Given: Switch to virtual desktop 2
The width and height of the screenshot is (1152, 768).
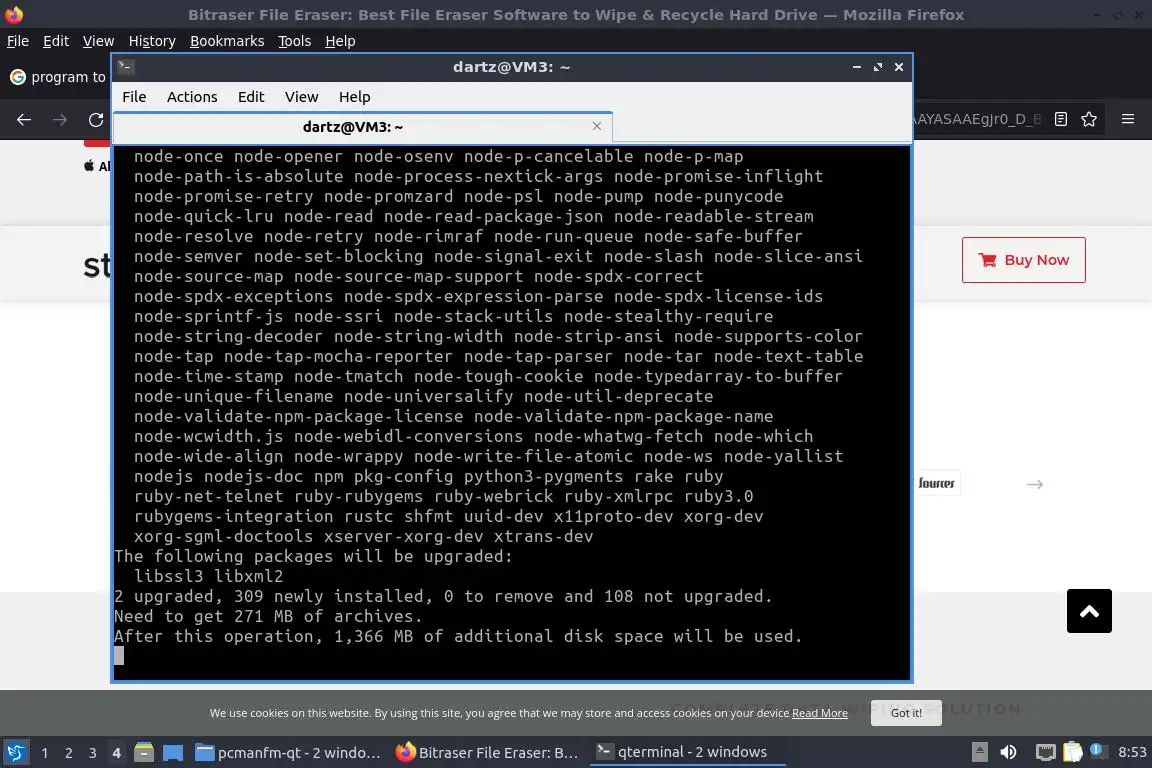Looking at the screenshot, I should click(68, 753).
